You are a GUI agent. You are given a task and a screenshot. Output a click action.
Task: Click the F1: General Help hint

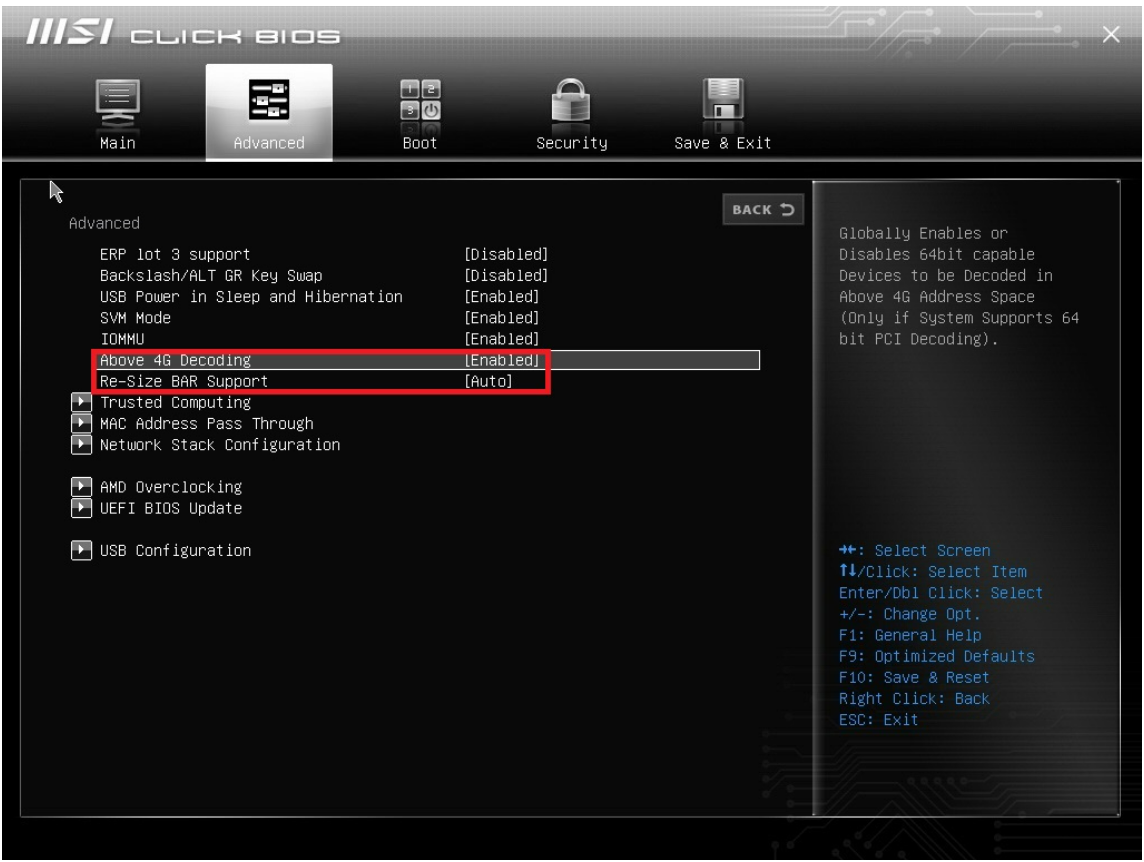click(910, 635)
